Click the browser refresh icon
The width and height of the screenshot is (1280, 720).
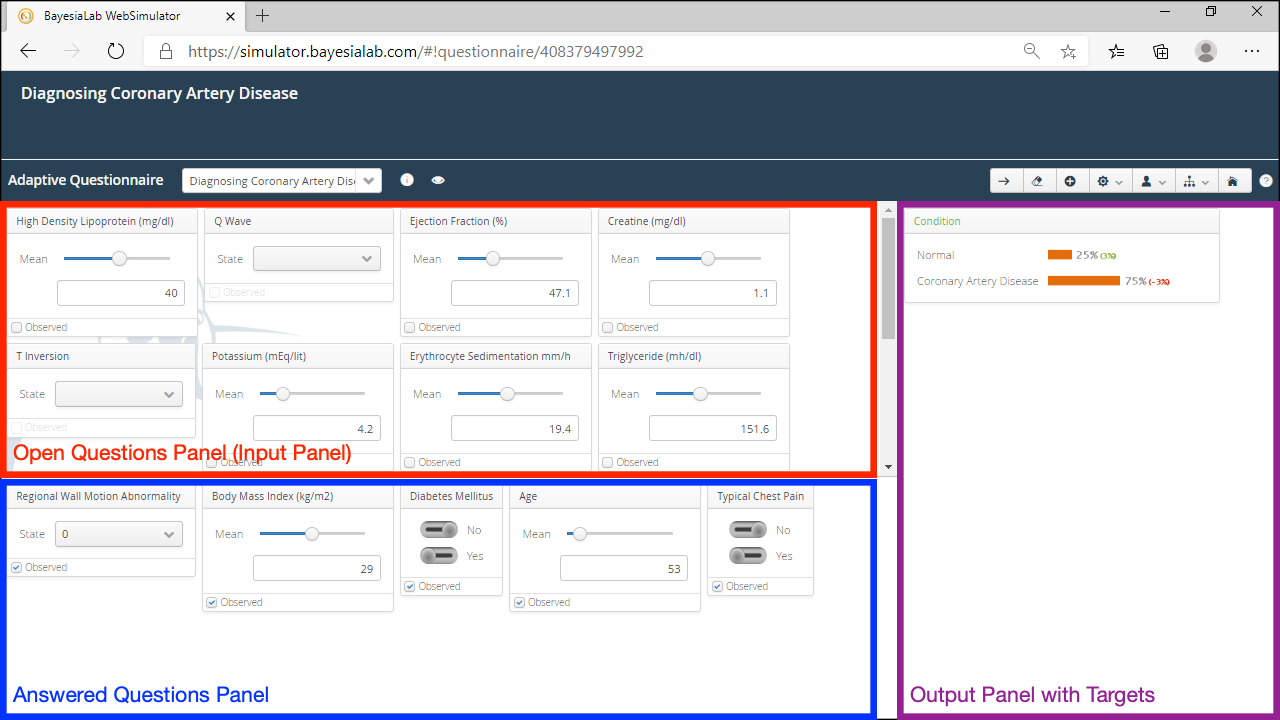(115, 51)
